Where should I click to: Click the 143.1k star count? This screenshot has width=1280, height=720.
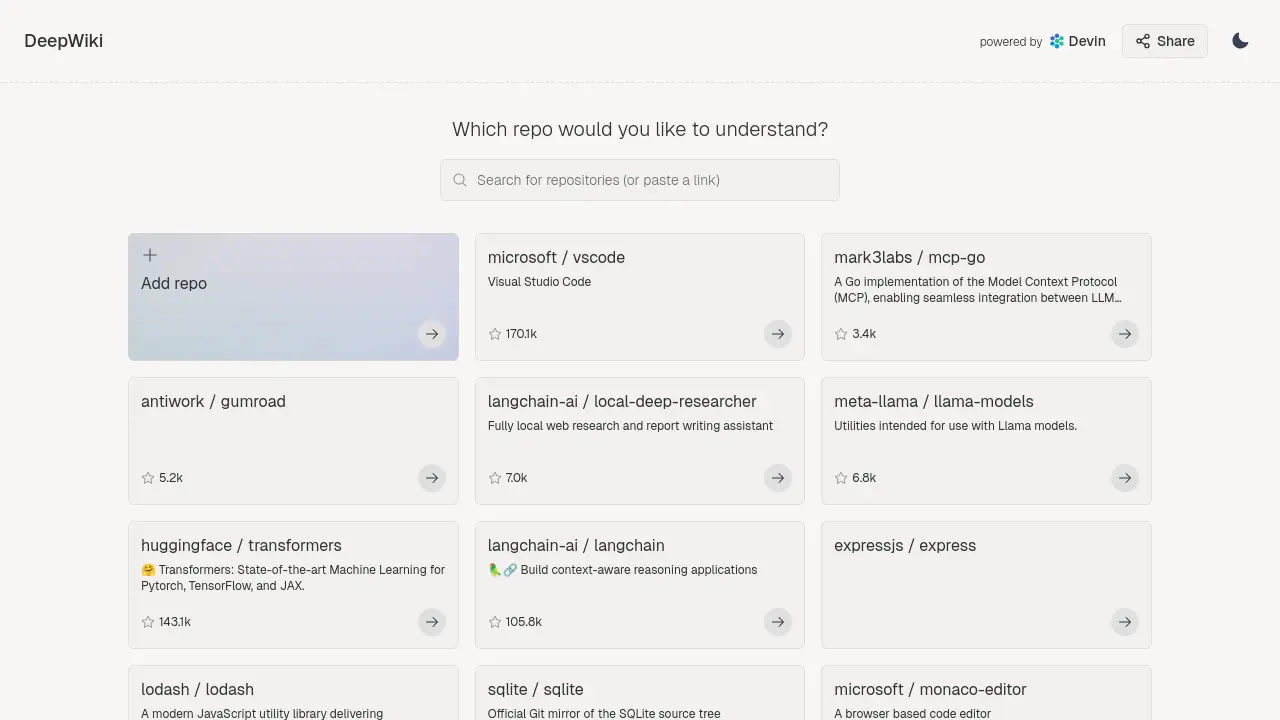[175, 622]
